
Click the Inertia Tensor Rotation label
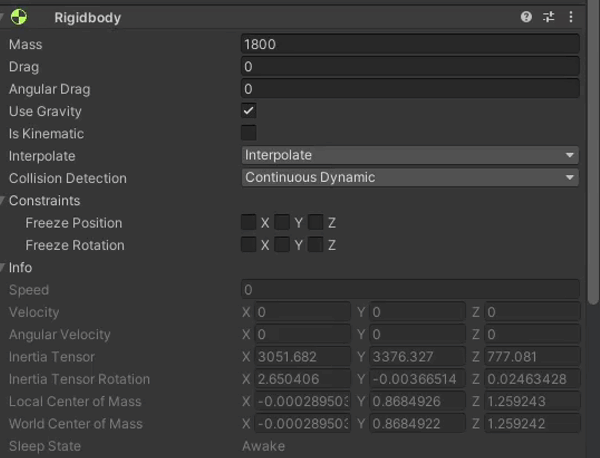[79, 379]
